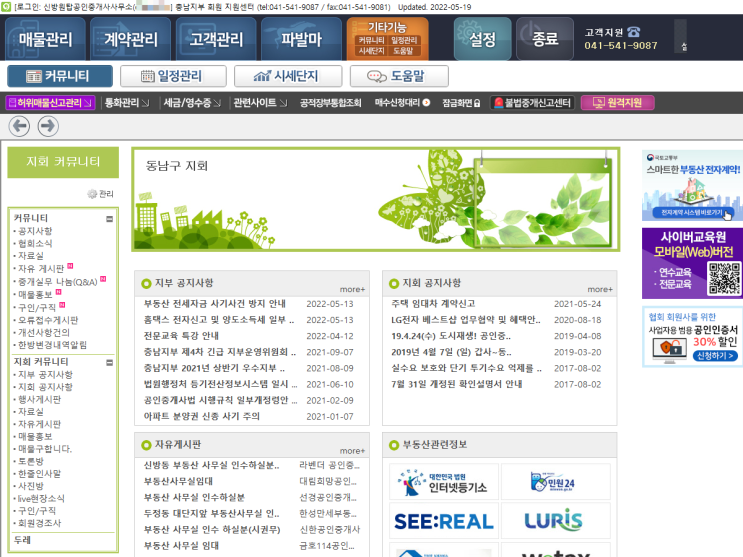743x557 pixels.
Task: Open the 매물관리 main menu
Action: 45,38
